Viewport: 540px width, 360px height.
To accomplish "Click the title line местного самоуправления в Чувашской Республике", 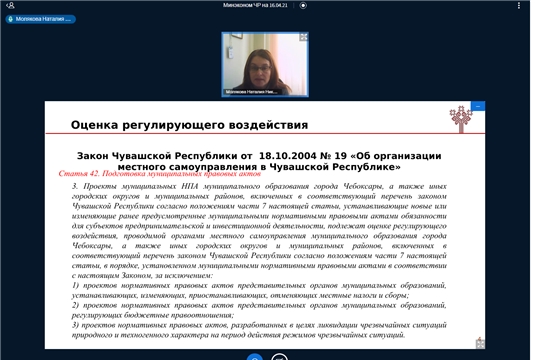I will point(259,167).
